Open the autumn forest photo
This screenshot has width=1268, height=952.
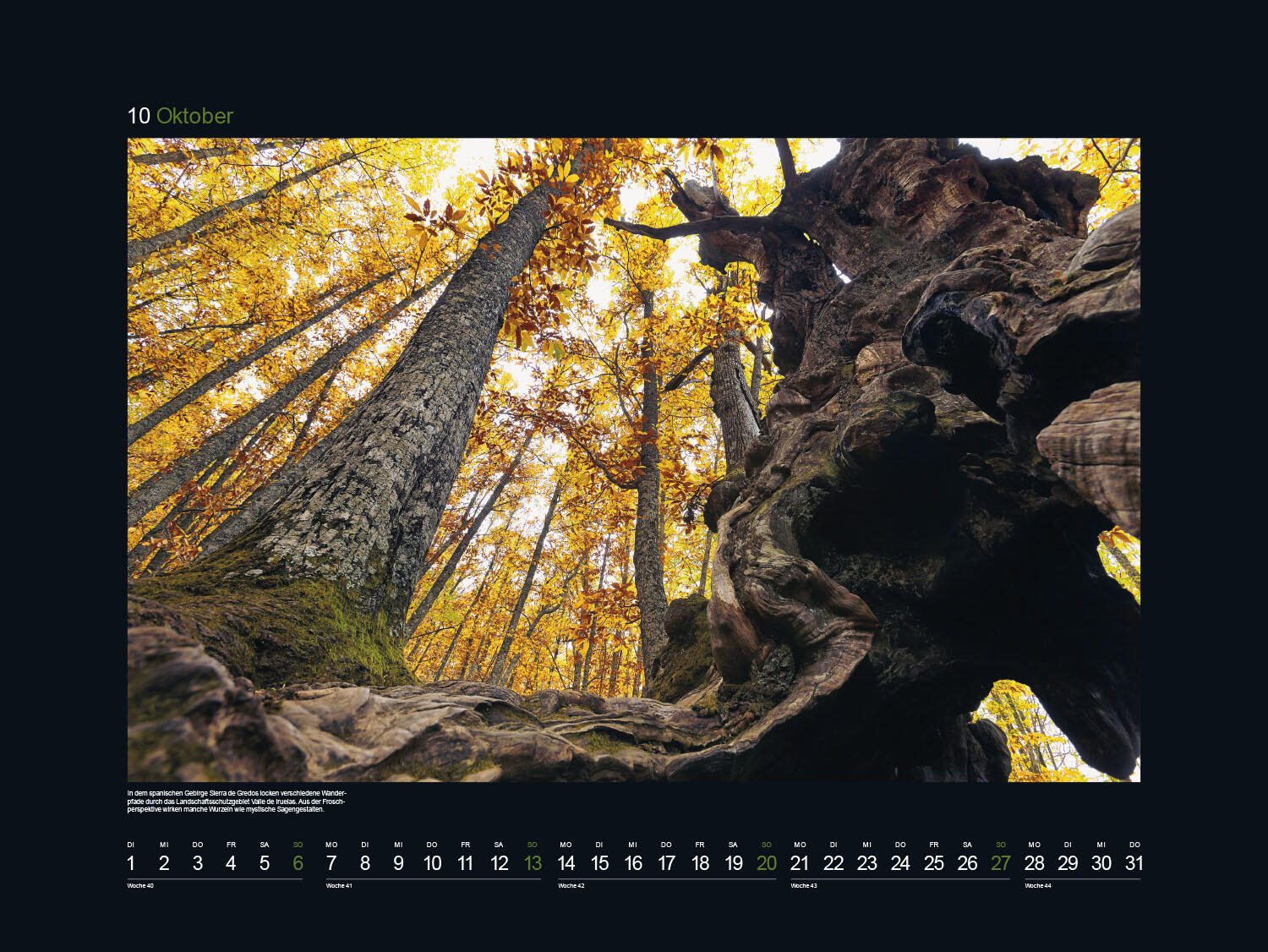(x=633, y=459)
